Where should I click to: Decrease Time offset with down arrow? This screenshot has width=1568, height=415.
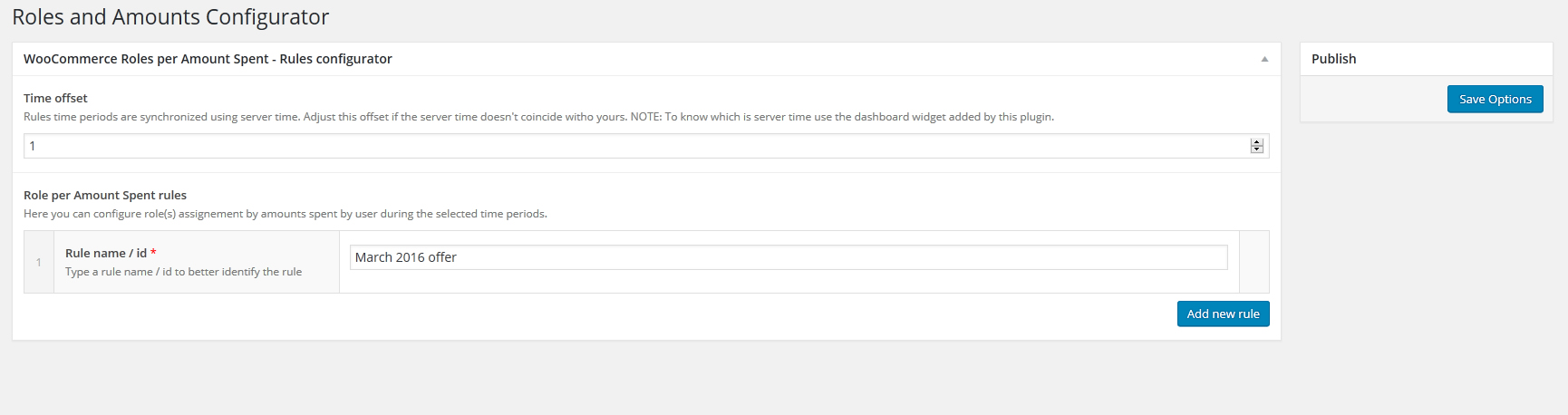tap(1256, 150)
